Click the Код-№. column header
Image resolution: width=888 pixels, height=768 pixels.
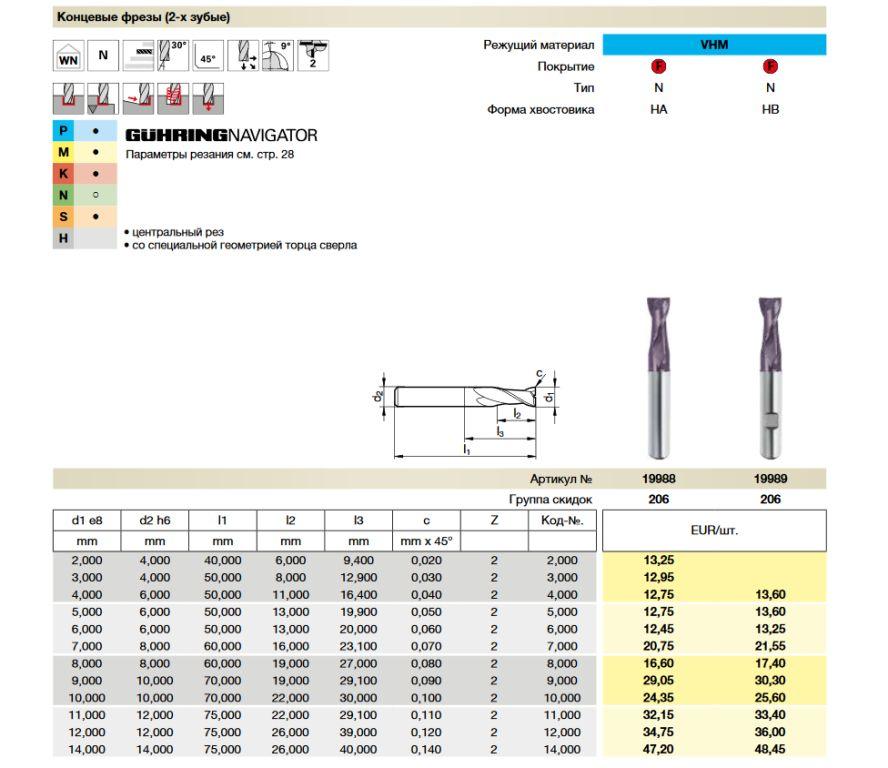pyautogui.click(x=561, y=520)
